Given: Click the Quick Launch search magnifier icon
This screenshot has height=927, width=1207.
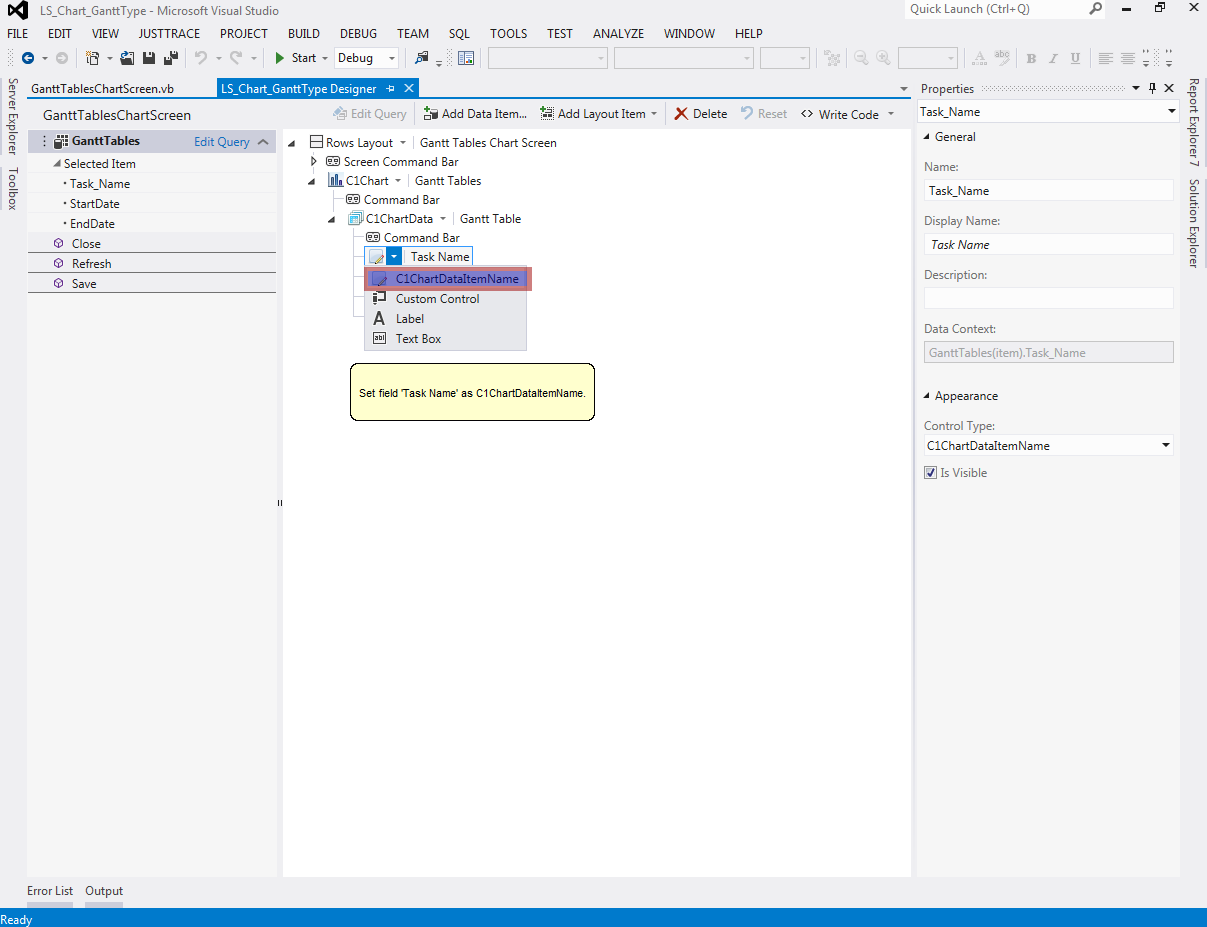Looking at the screenshot, I should pos(1096,9).
